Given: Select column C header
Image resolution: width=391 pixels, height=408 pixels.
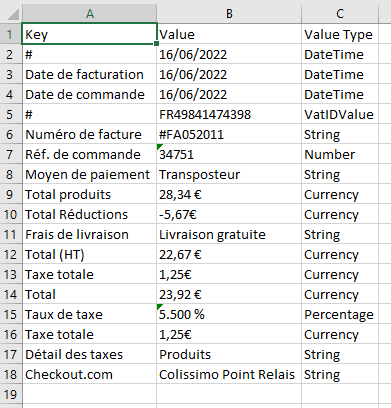Looking at the screenshot, I should pyautogui.click(x=340, y=13).
